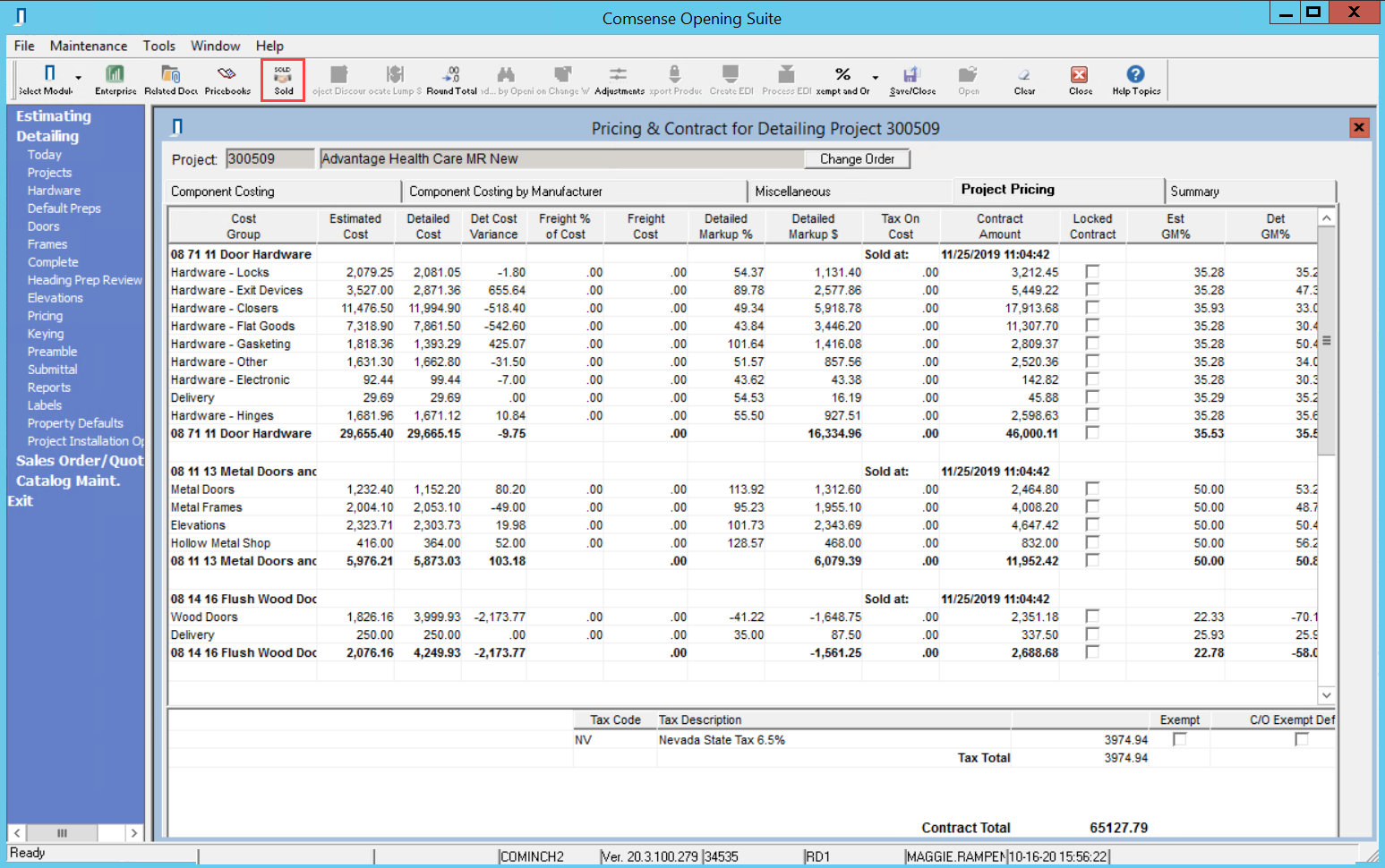Screen dimensions: 1385x868
Task: Switch to Component Costing by Manufacturer tab
Action: 576,191
